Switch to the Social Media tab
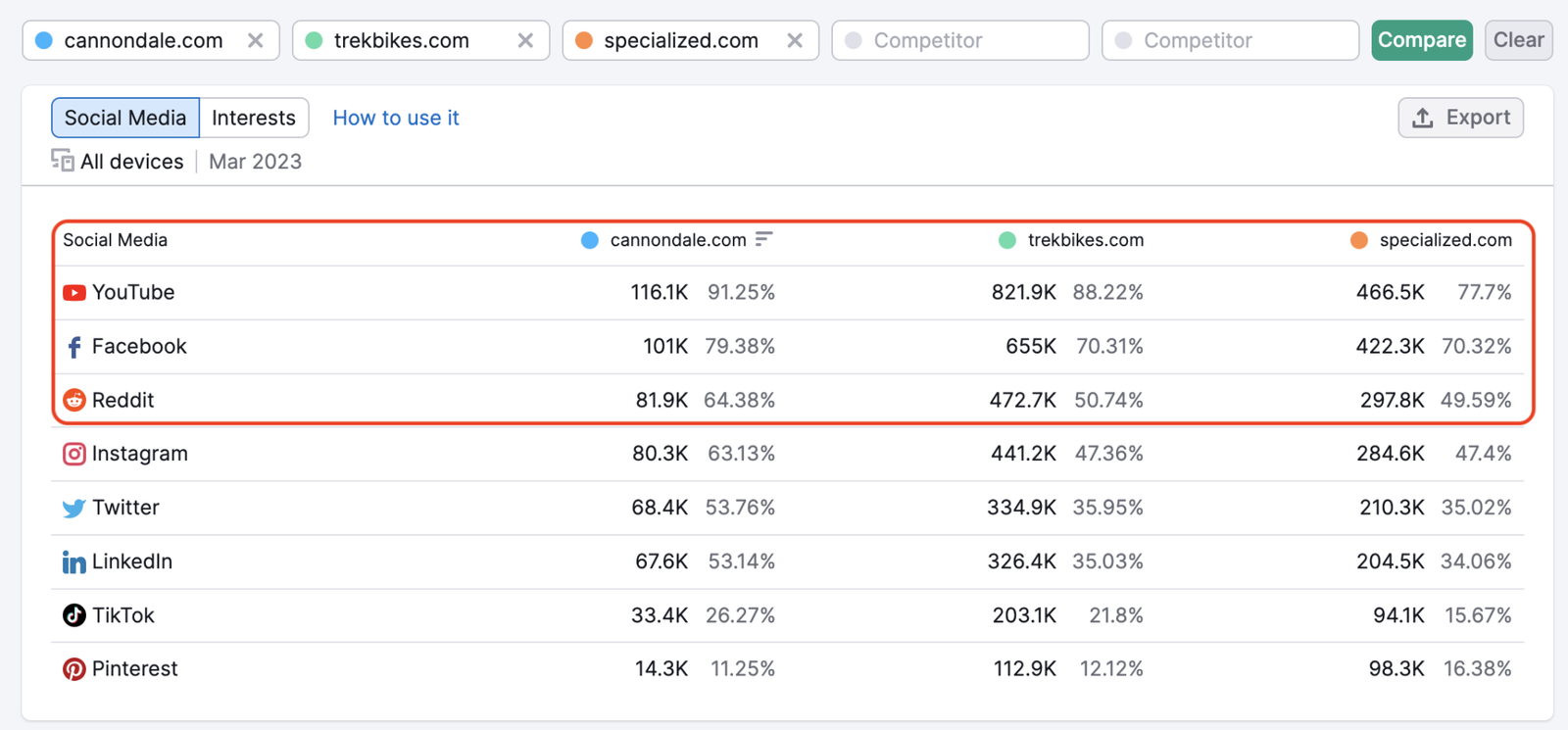 [125, 118]
